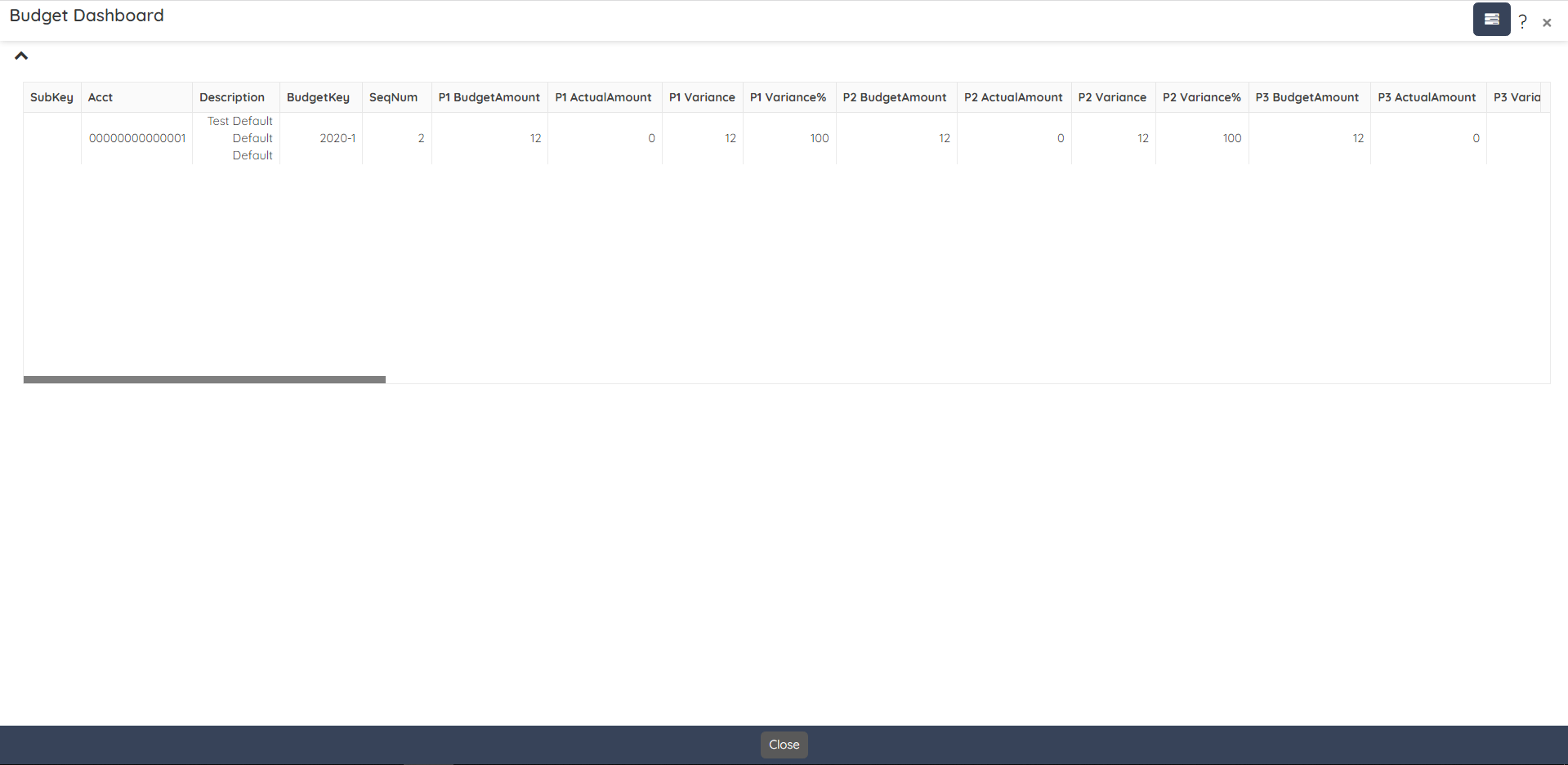Click the P3 ActualAmount column header
Viewport: 1568px width, 765px height.
tap(1427, 97)
